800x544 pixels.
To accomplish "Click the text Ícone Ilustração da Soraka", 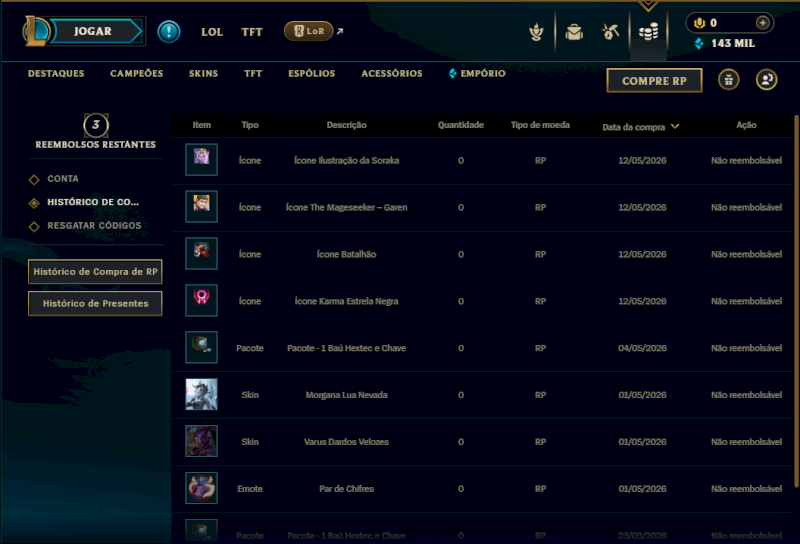I will pyautogui.click(x=346, y=161).
